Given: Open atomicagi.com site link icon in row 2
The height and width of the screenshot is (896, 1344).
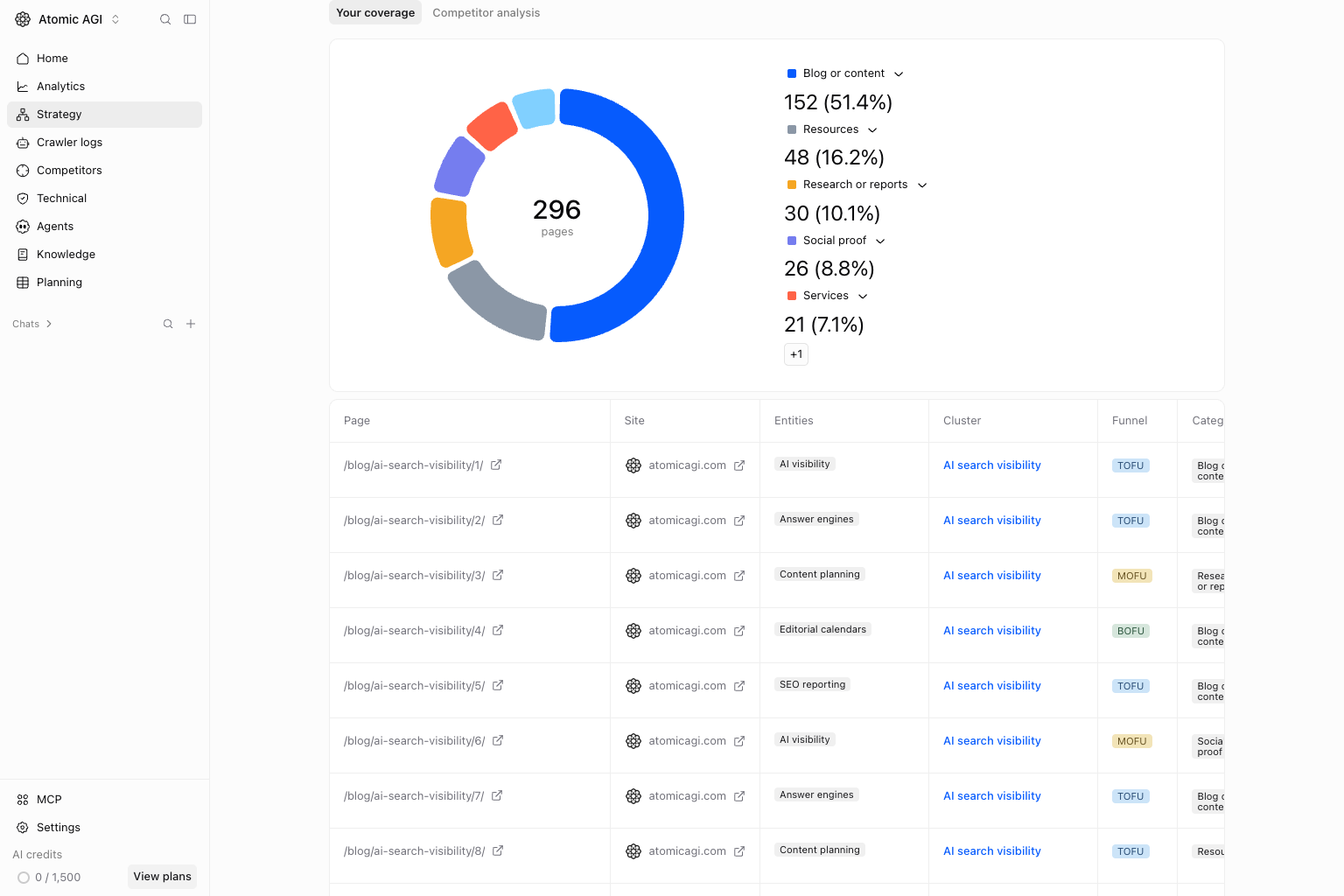Looking at the screenshot, I should [x=739, y=521].
